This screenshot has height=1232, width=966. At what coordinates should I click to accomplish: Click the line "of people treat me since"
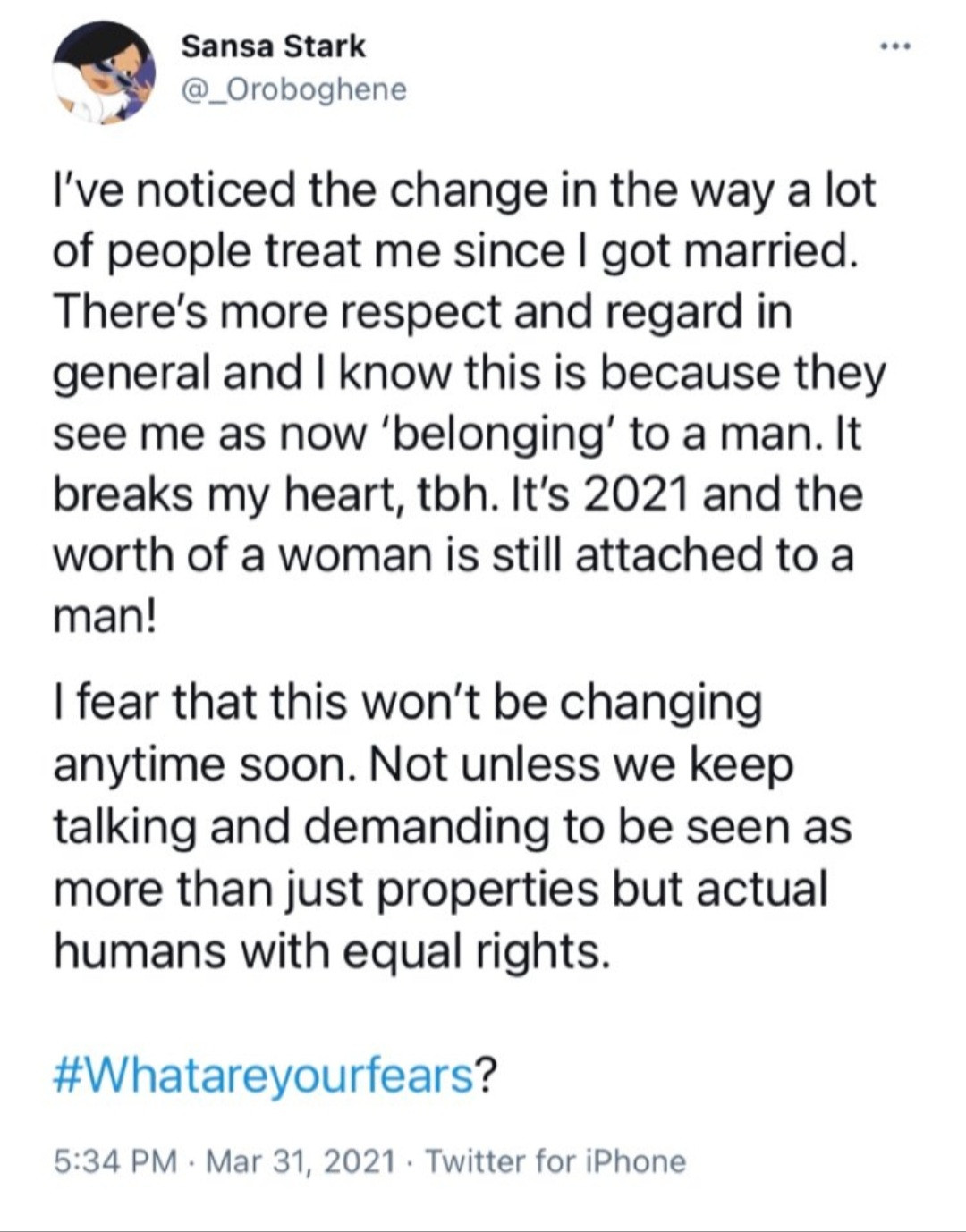(456, 253)
